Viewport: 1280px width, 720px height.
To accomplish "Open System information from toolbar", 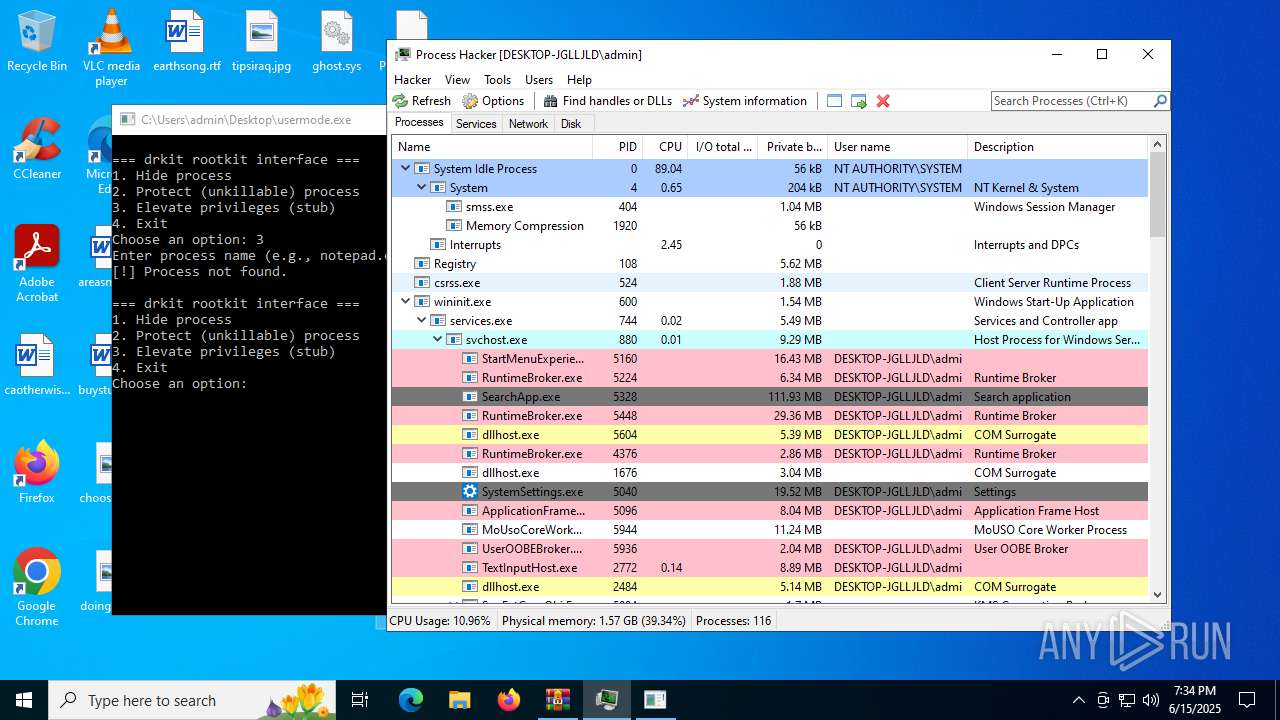I will (744, 101).
